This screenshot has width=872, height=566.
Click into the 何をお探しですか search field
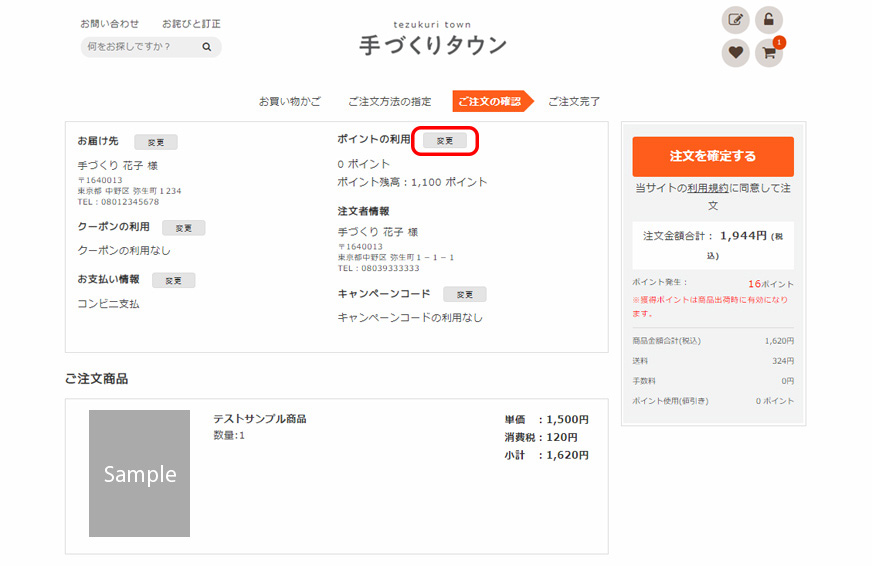coord(138,47)
